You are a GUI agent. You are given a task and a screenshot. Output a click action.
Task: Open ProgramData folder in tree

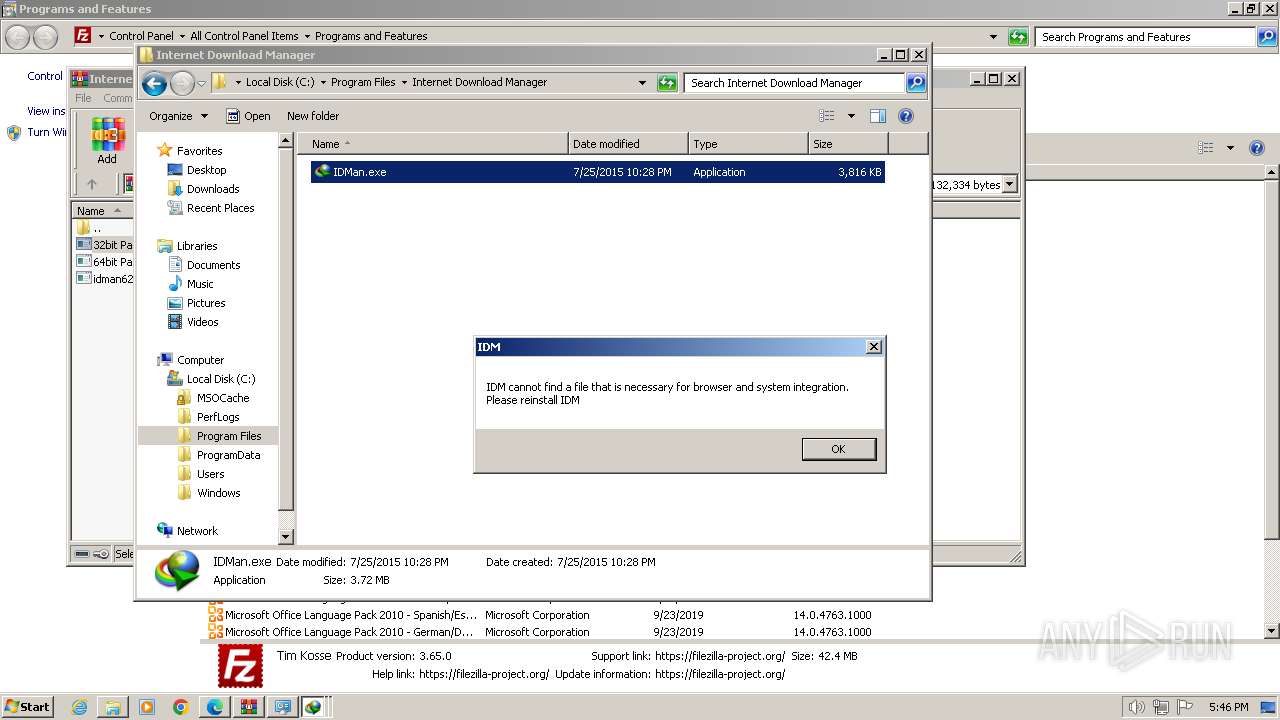pyautogui.click(x=228, y=455)
